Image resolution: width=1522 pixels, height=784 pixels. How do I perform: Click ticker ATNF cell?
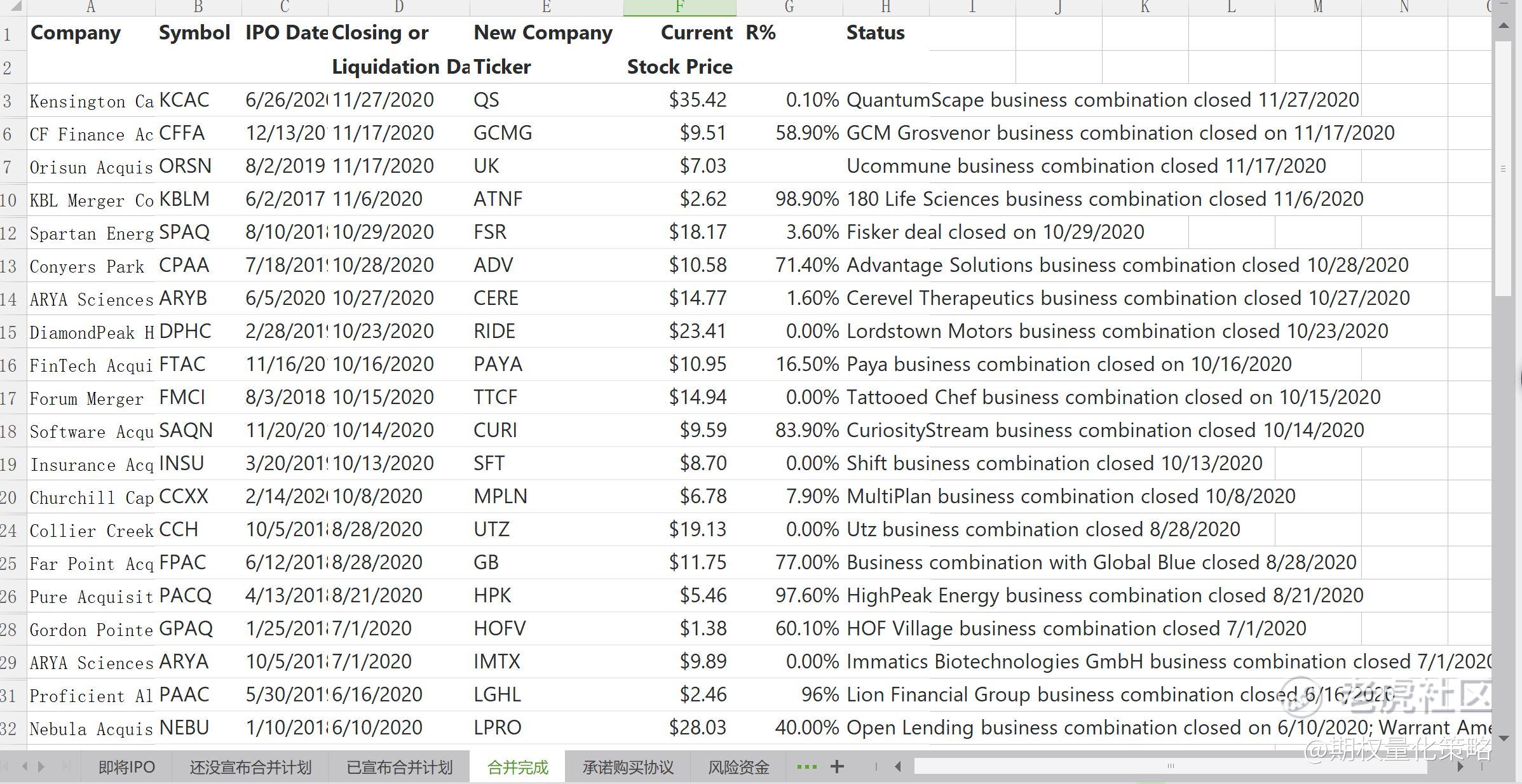coord(547,199)
